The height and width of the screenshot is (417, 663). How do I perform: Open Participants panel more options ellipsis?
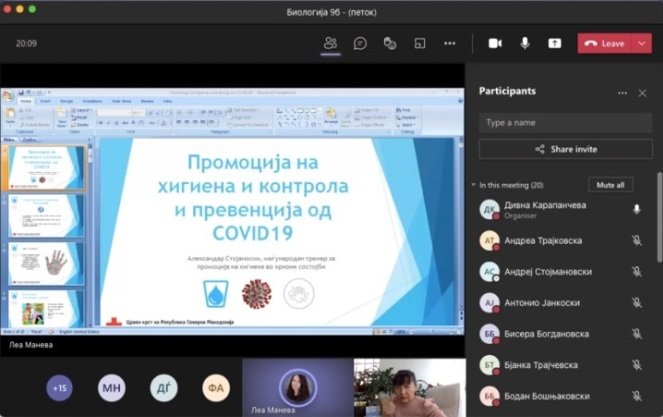tap(622, 92)
